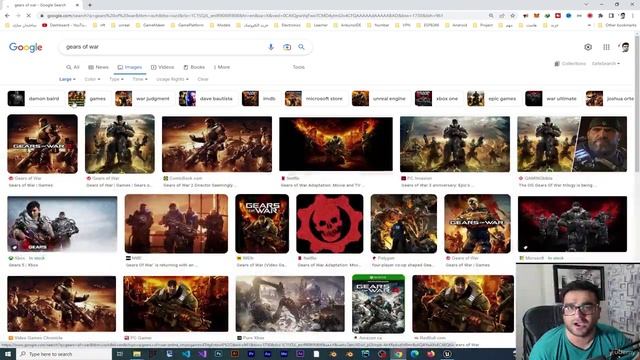Open the Extensions puzzle icon

pos(600,16)
